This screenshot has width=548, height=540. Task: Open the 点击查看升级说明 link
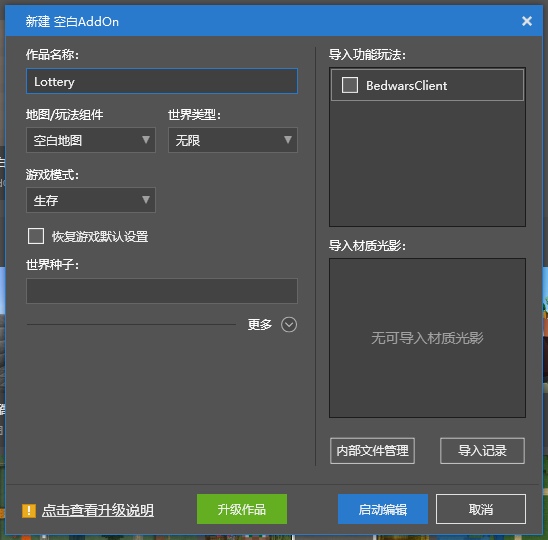pyautogui.click(x=98, y=511)
